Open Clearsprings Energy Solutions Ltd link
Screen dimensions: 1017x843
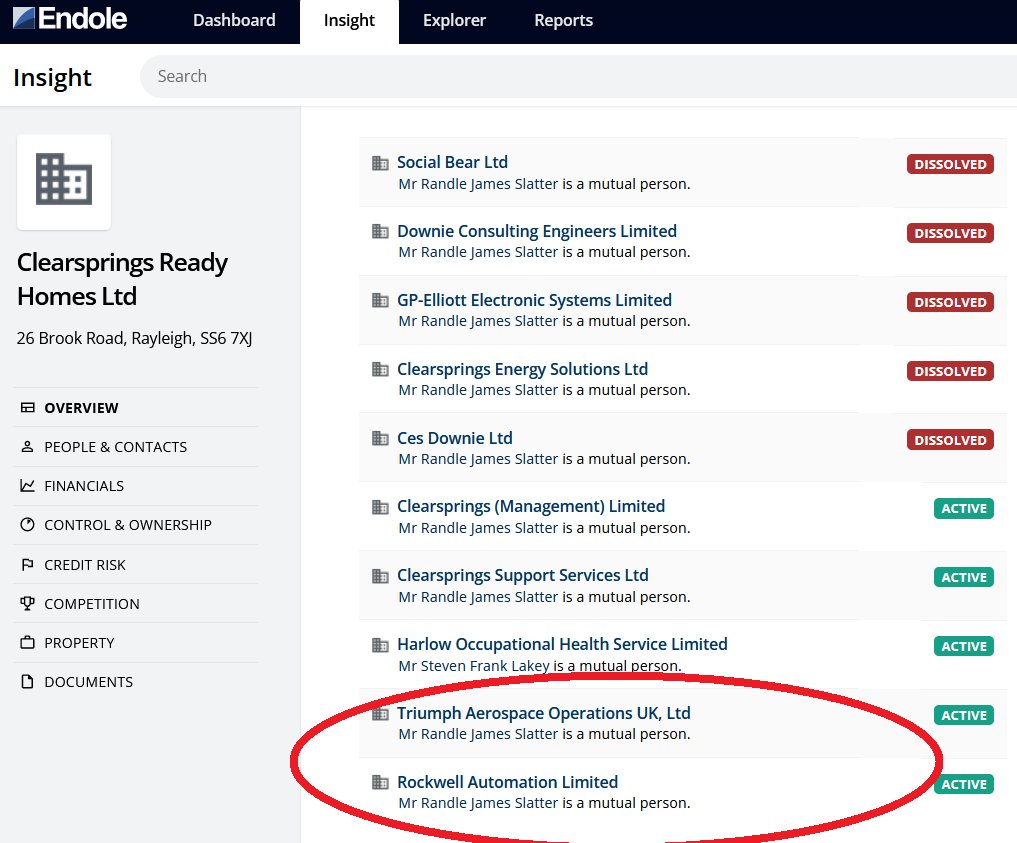coord(522,369)
